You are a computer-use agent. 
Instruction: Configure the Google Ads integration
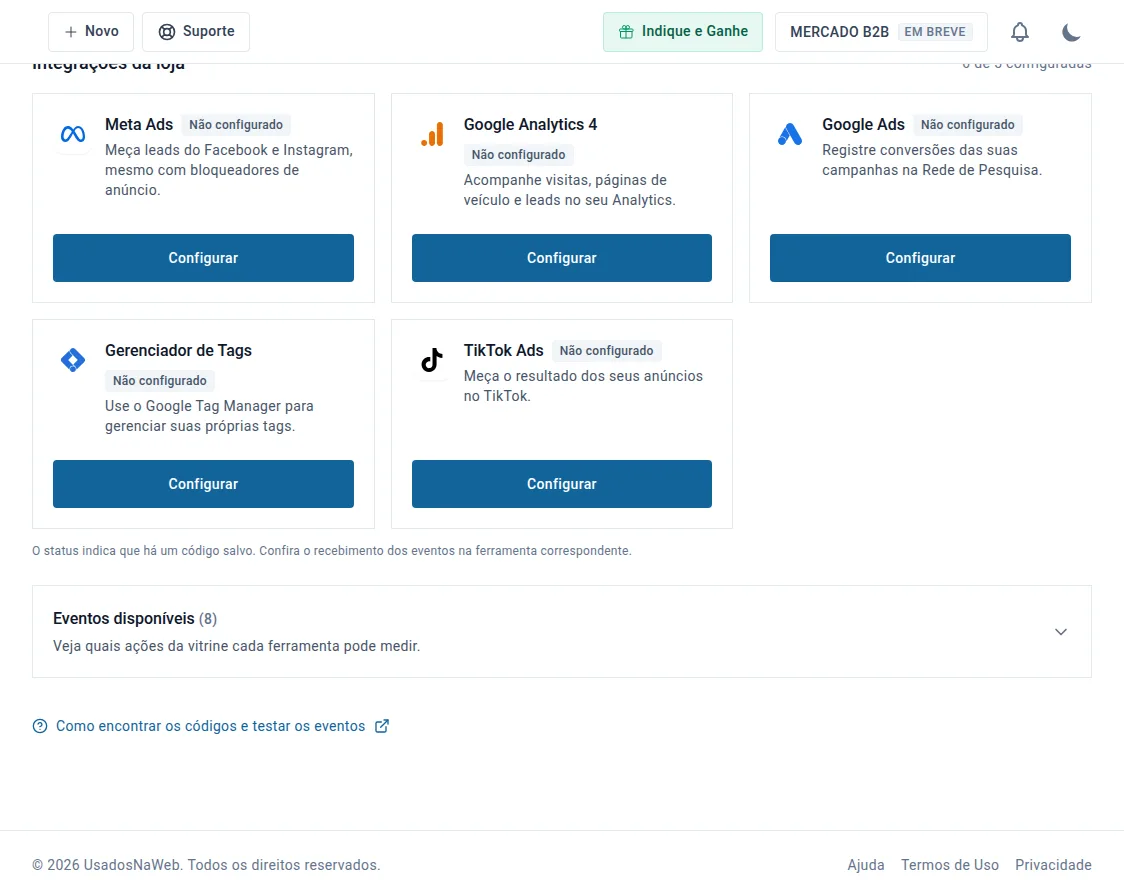click(x=920, y=258)
